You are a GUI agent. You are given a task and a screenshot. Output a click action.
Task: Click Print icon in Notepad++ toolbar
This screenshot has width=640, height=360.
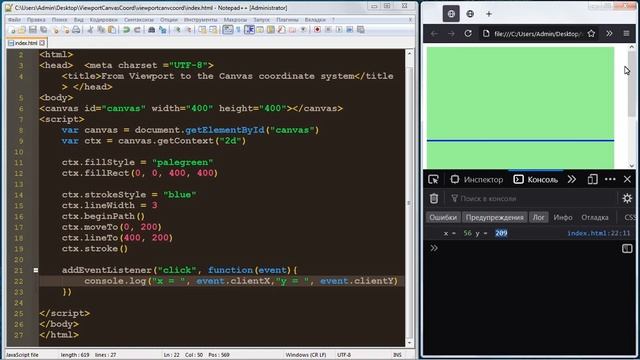(x=76, y=30)
